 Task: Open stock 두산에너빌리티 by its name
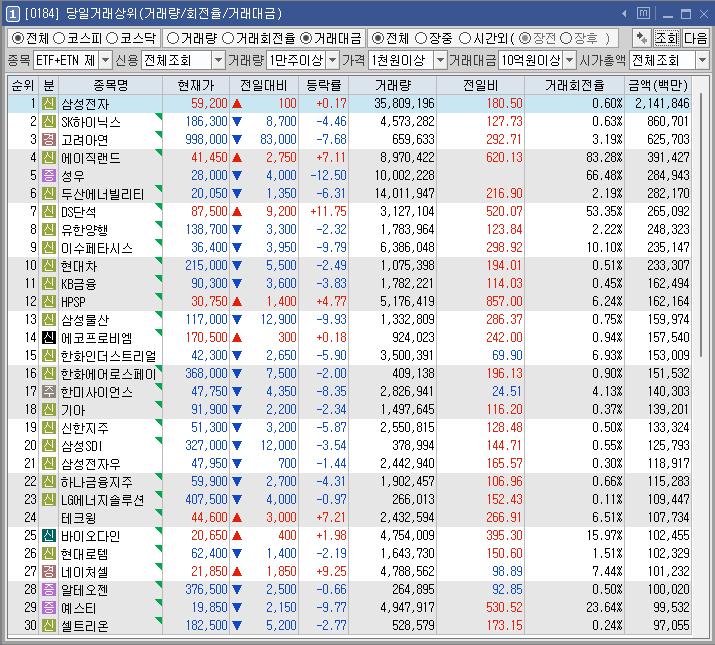coord(103,194)
